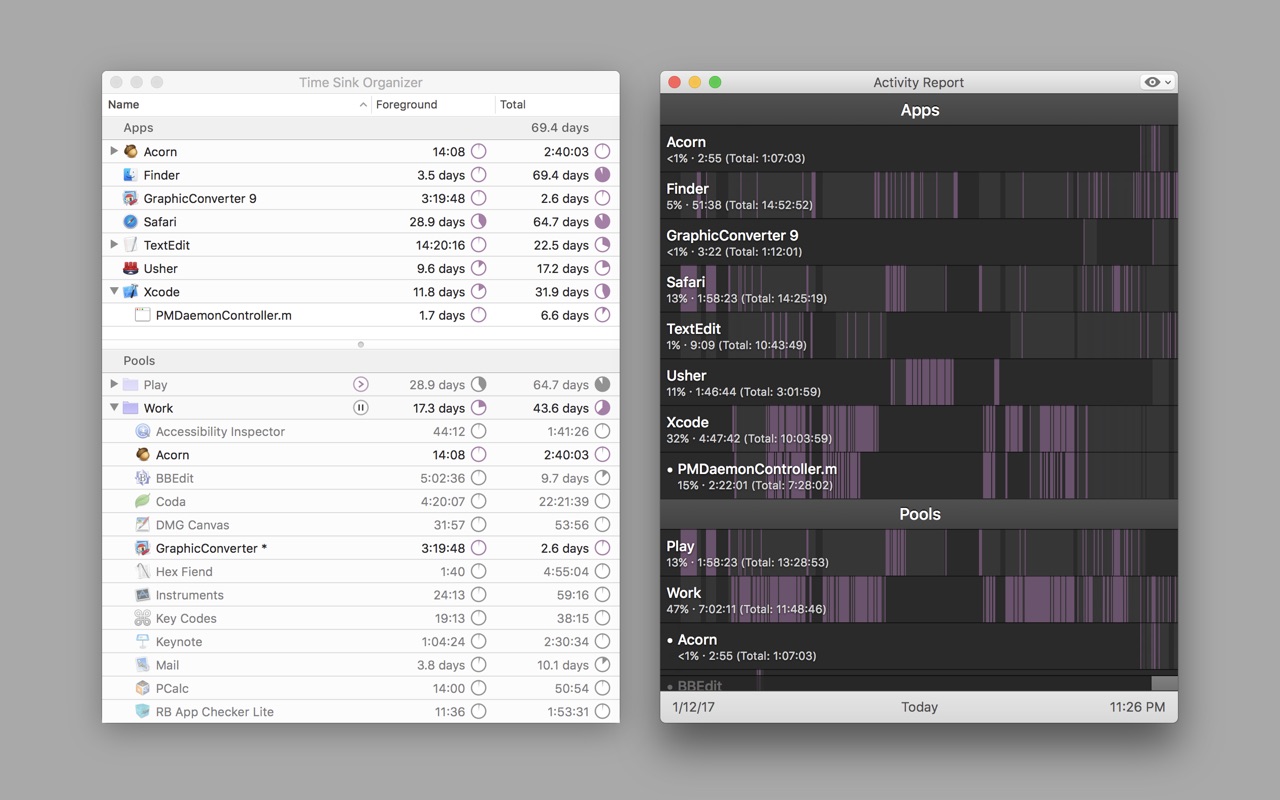Click the Today label in report footer

coord(919,707)
